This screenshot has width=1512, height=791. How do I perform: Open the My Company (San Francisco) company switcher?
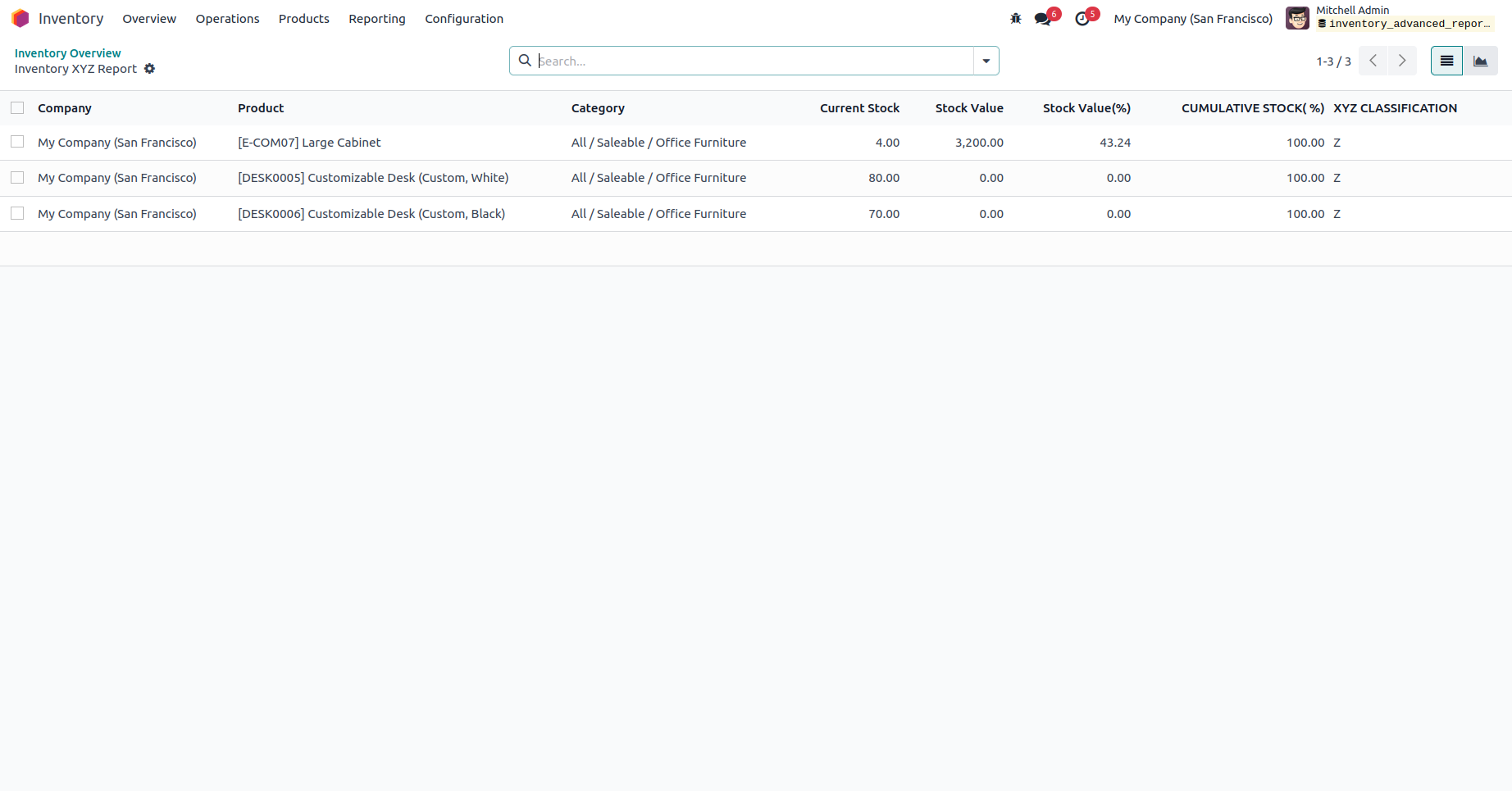(1193, 18)
